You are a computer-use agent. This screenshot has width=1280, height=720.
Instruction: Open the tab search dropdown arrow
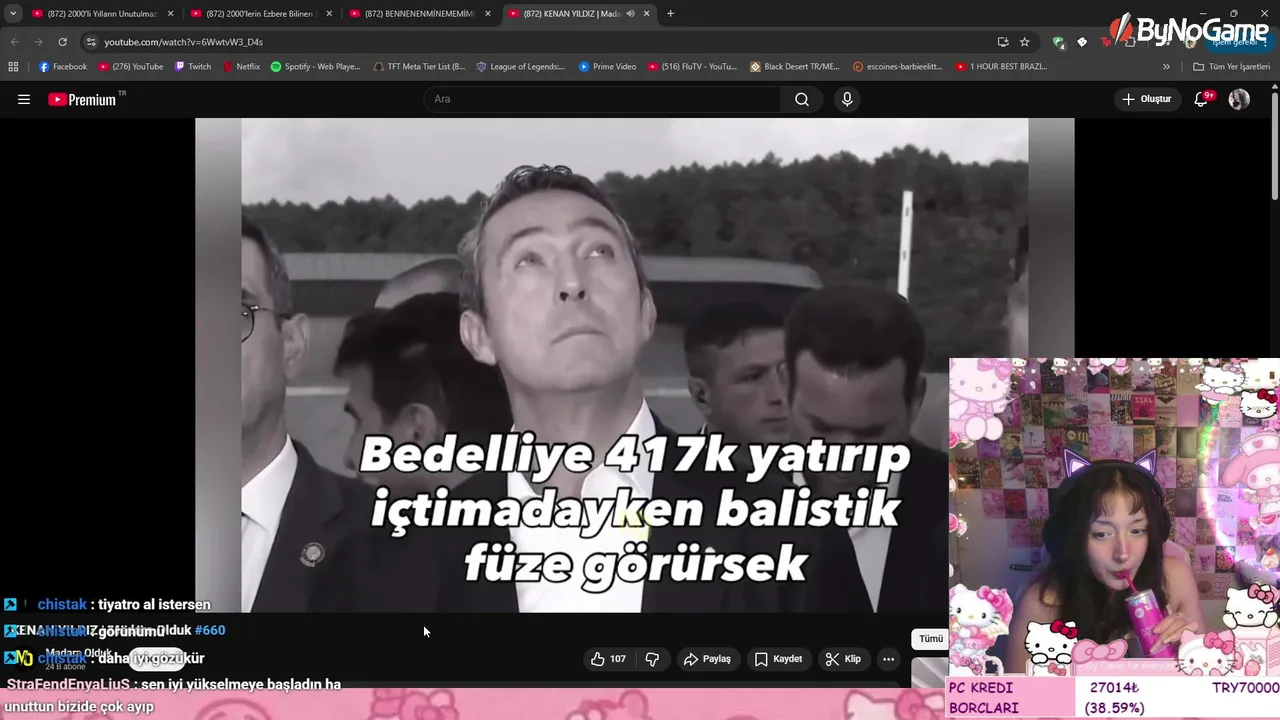pos(13,14)
